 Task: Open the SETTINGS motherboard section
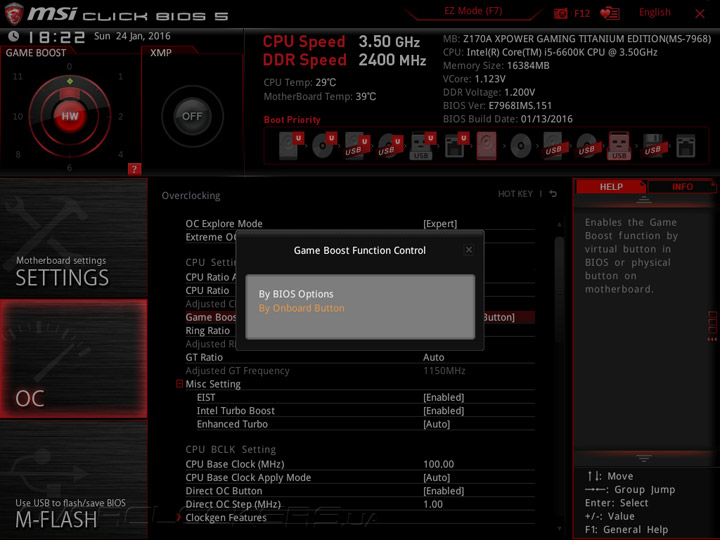coord(73,237)
